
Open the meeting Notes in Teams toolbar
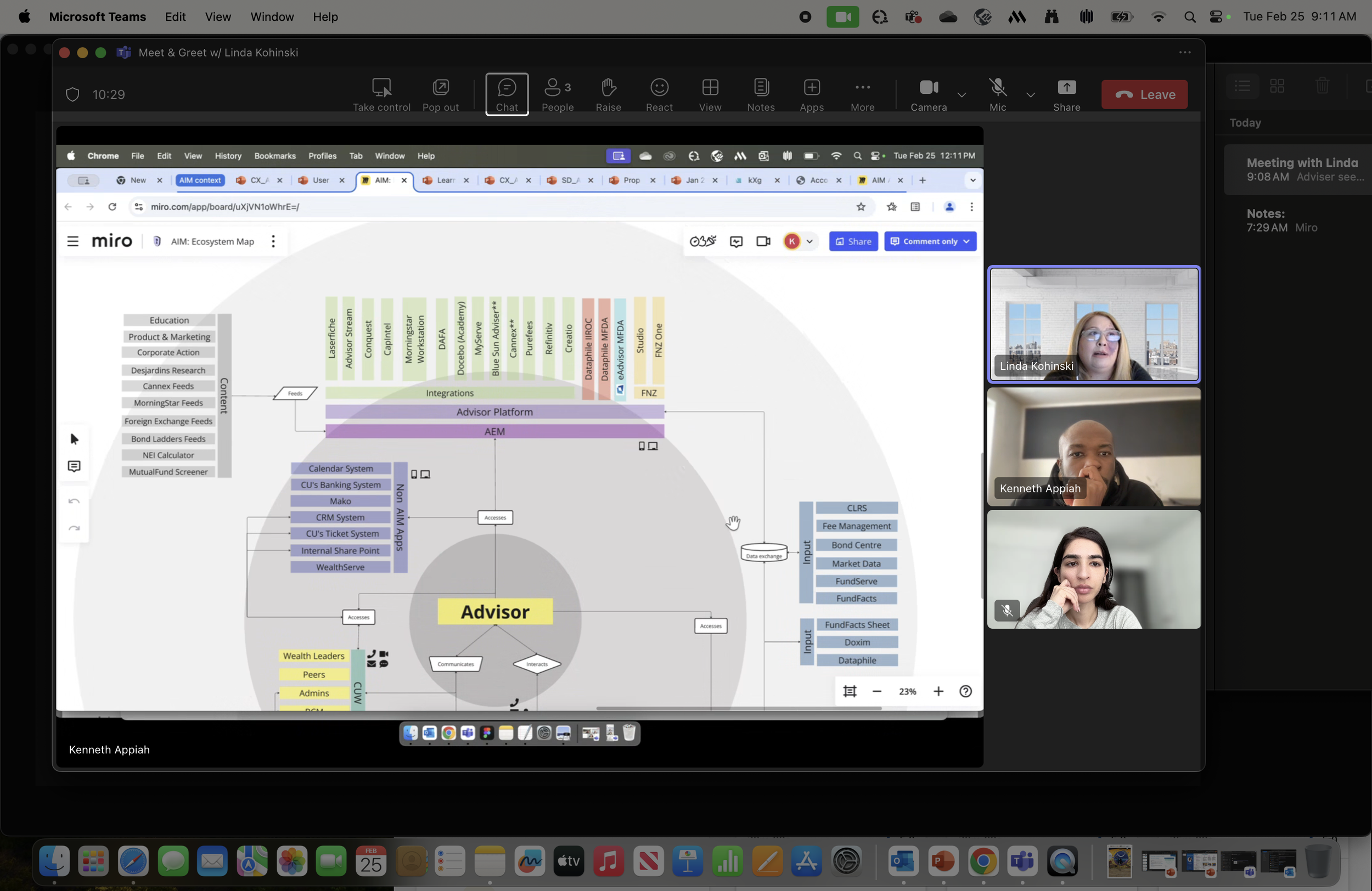tap(761, 94)
